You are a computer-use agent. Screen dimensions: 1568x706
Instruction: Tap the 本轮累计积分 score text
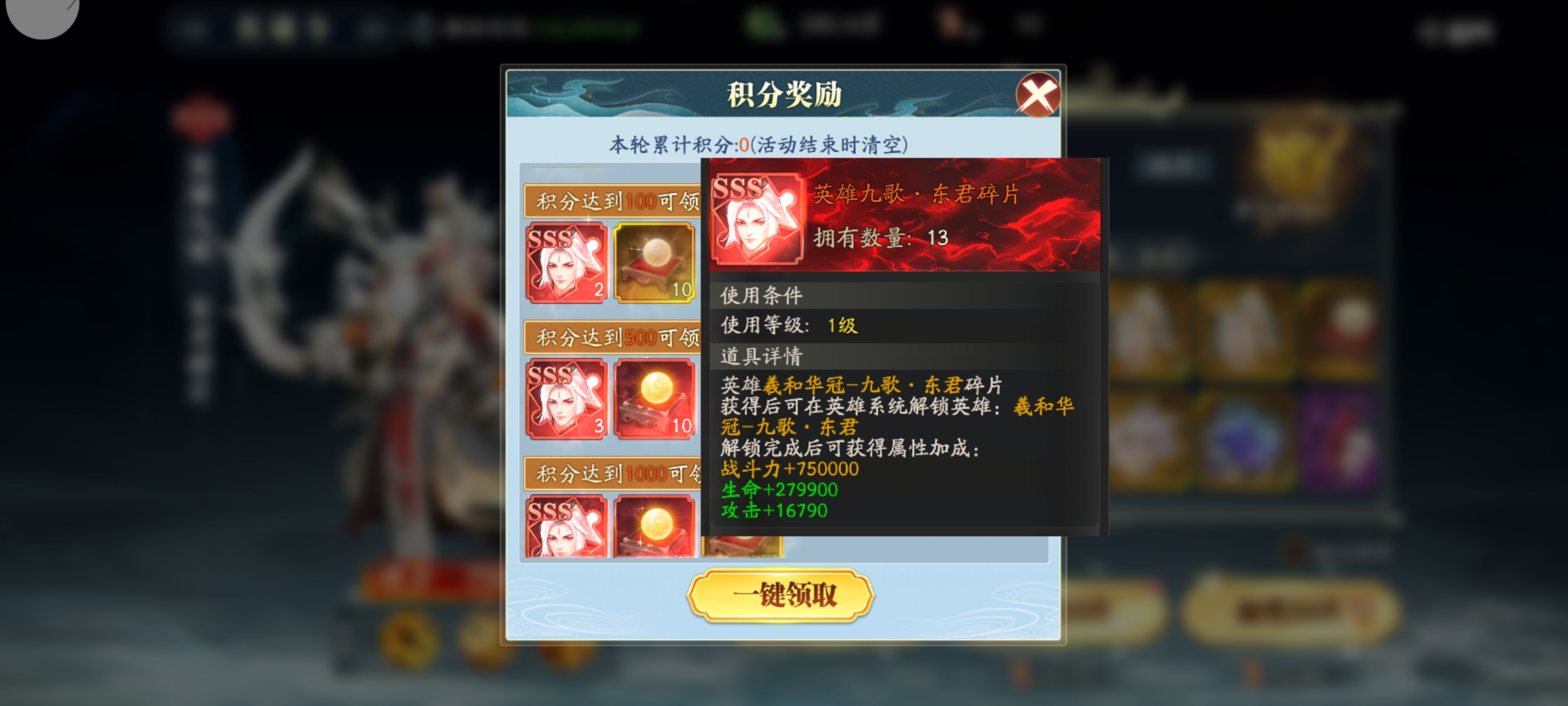[x=759, y=144]
